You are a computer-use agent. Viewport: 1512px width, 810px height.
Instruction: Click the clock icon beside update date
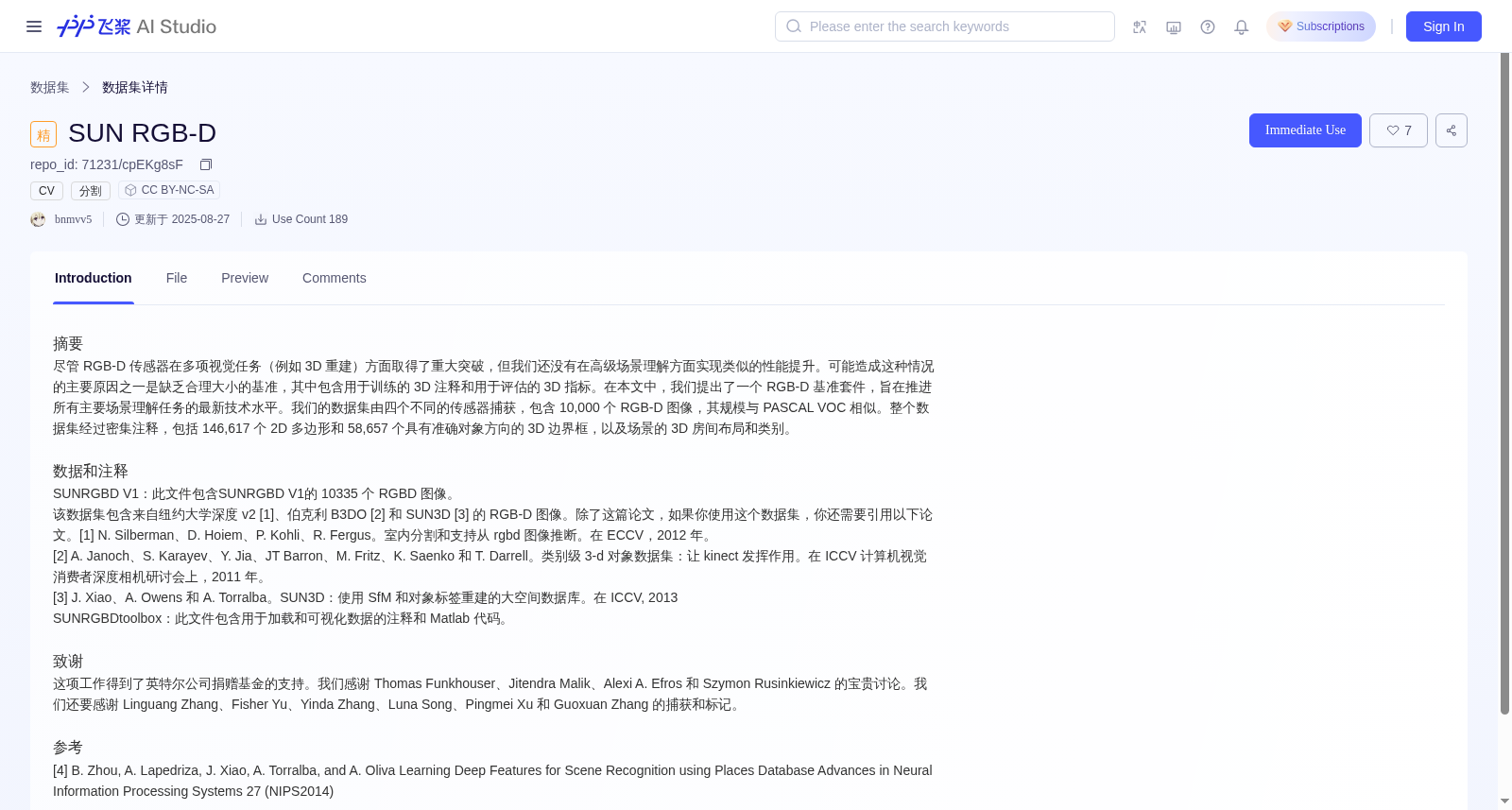(123, 219)
